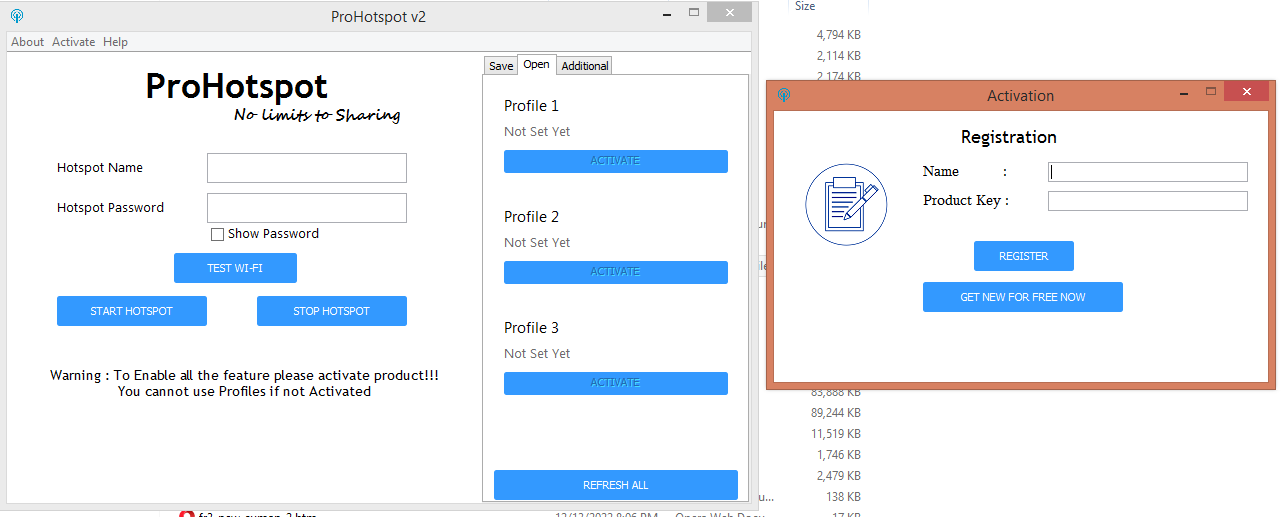The image size is (1281, 517).
Task: Click the '2,479 KB' size value
Action: (x=838, y=476)
